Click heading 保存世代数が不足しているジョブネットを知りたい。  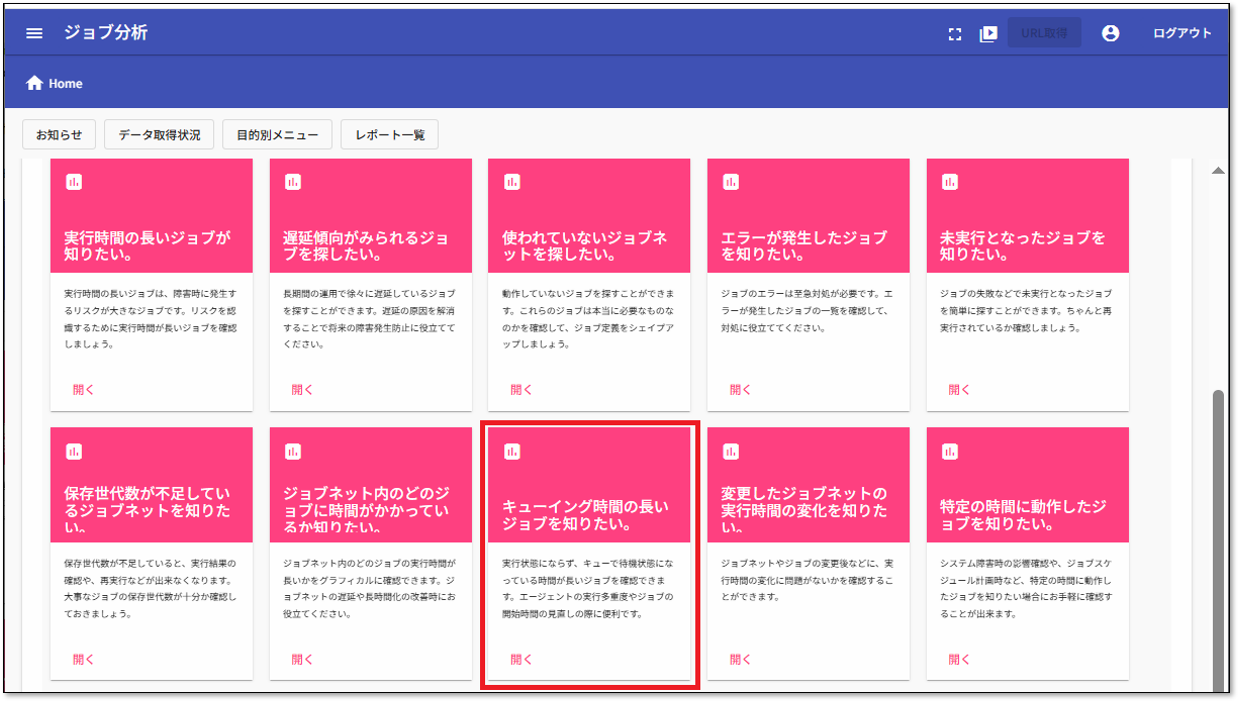tap(147, 510)
